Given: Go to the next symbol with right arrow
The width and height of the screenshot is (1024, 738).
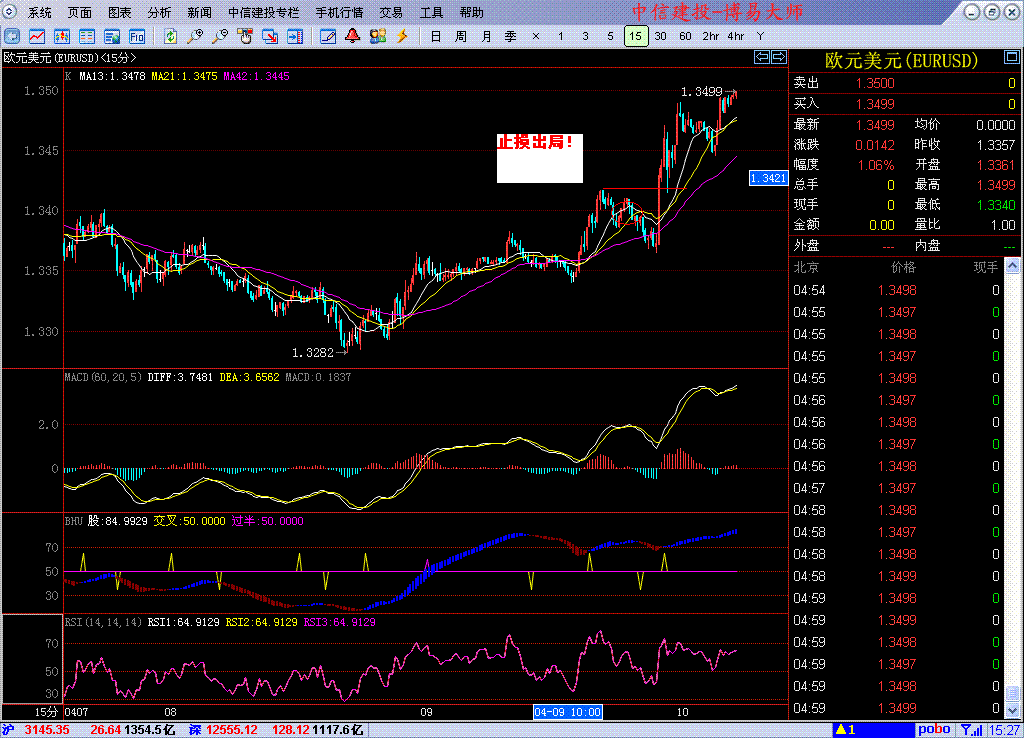Looking at the screenshot, I should 779,57.
